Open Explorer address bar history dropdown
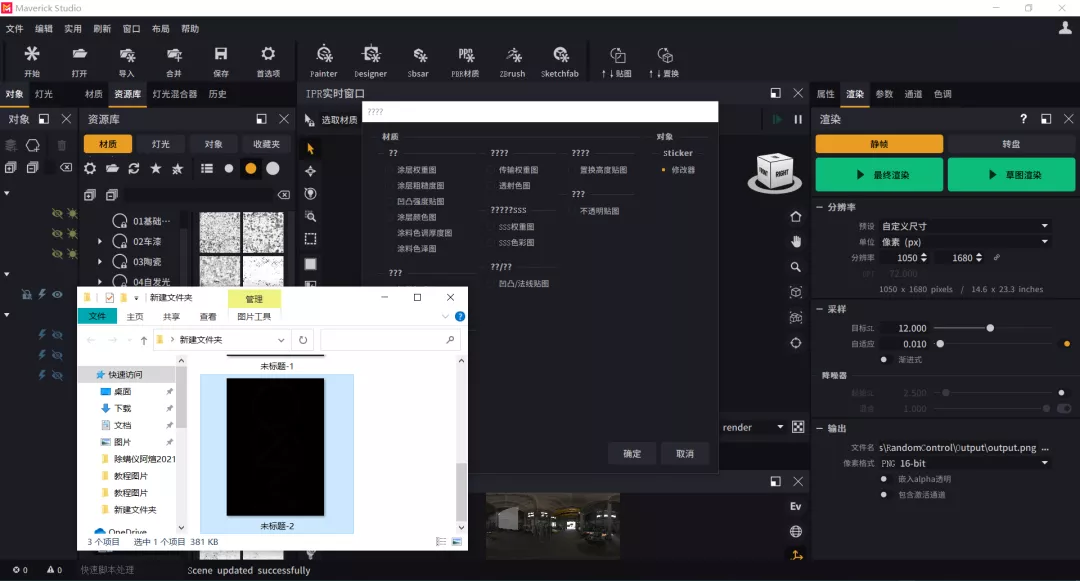Viewport: 1080px width, 581px height. [281, 339]
